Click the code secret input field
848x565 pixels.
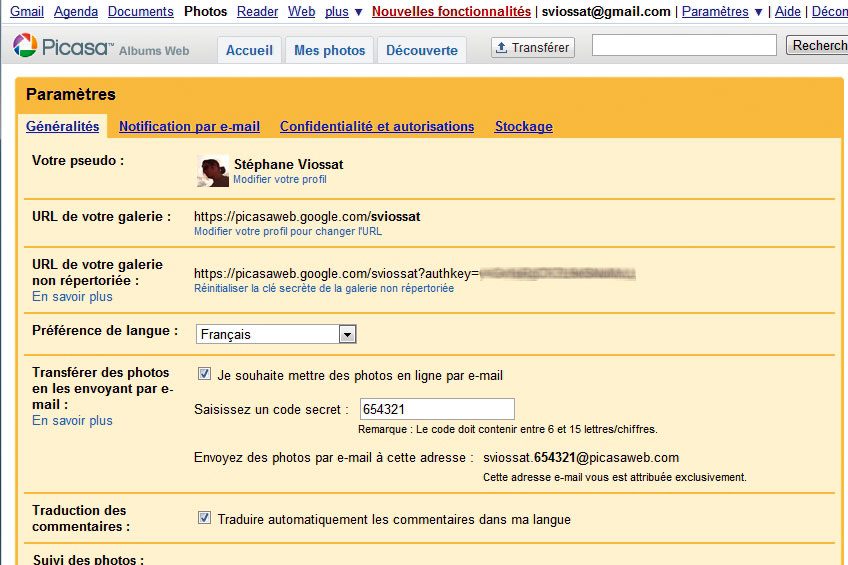coord(437,409)
